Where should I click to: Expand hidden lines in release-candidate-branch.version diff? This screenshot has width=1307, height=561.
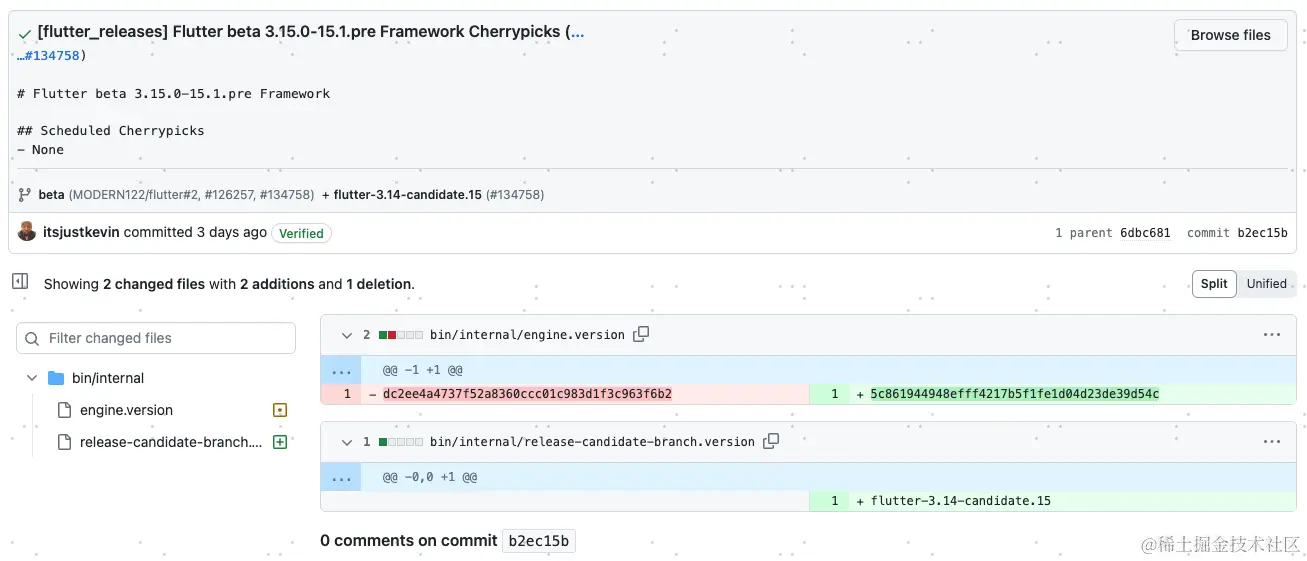pos(341,477)
